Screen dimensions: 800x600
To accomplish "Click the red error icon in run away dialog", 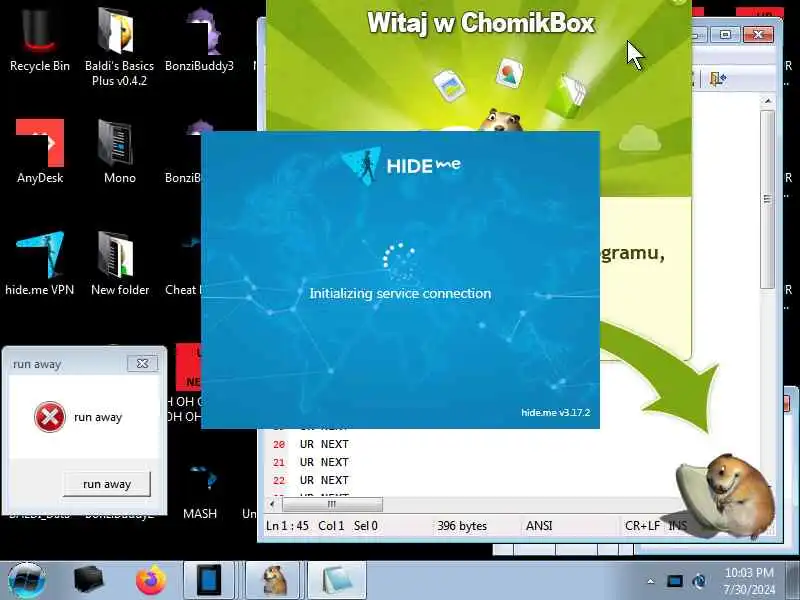I will 49,417.
